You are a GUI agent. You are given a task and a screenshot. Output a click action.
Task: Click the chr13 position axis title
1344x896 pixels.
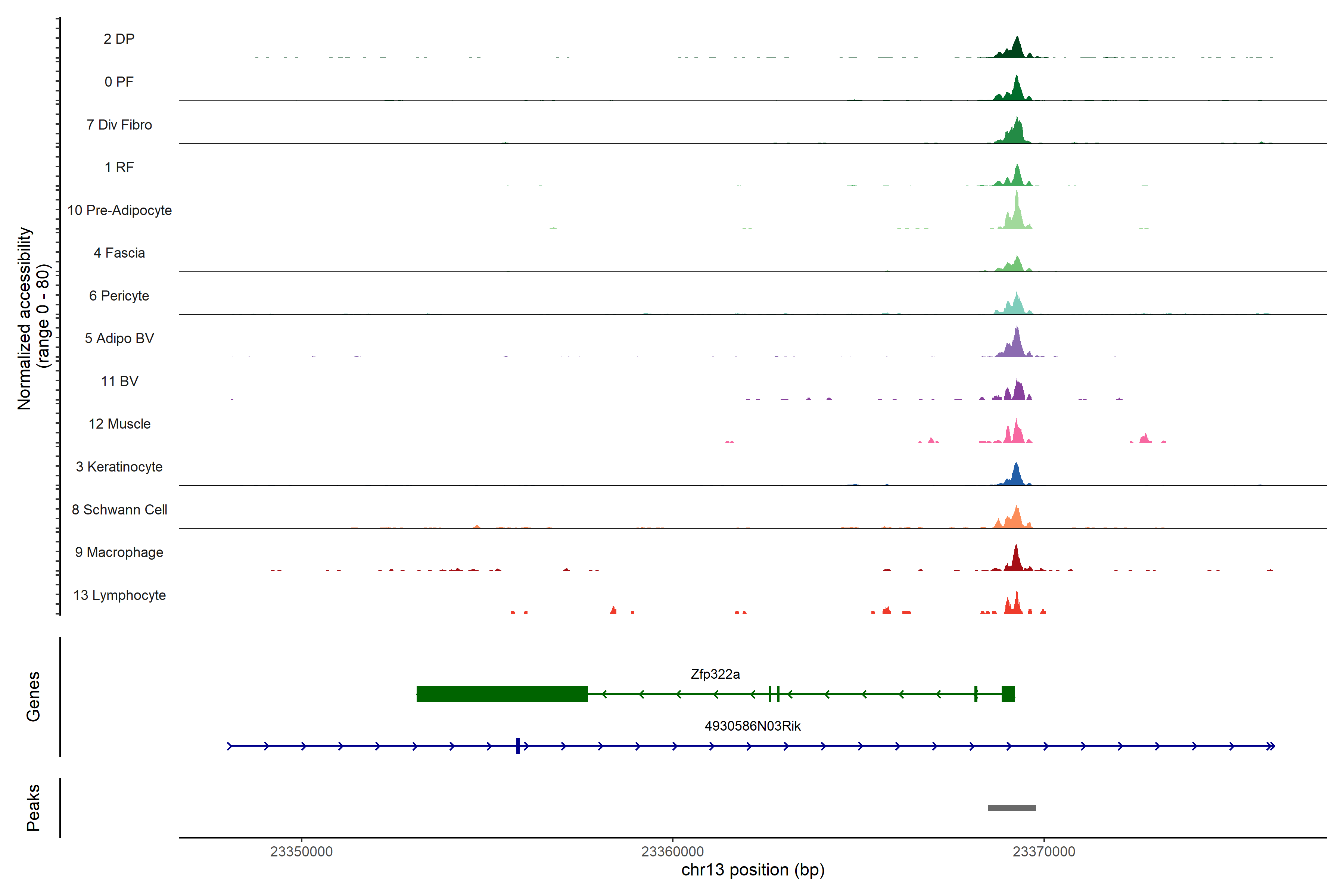point(753,870)
